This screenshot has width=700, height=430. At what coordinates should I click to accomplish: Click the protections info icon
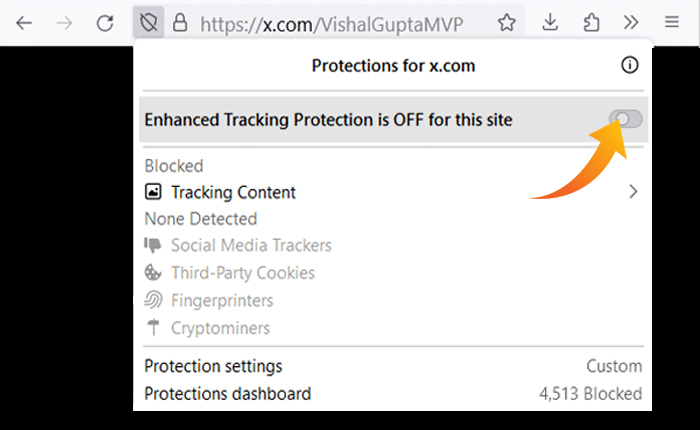[x=629, y=66]
